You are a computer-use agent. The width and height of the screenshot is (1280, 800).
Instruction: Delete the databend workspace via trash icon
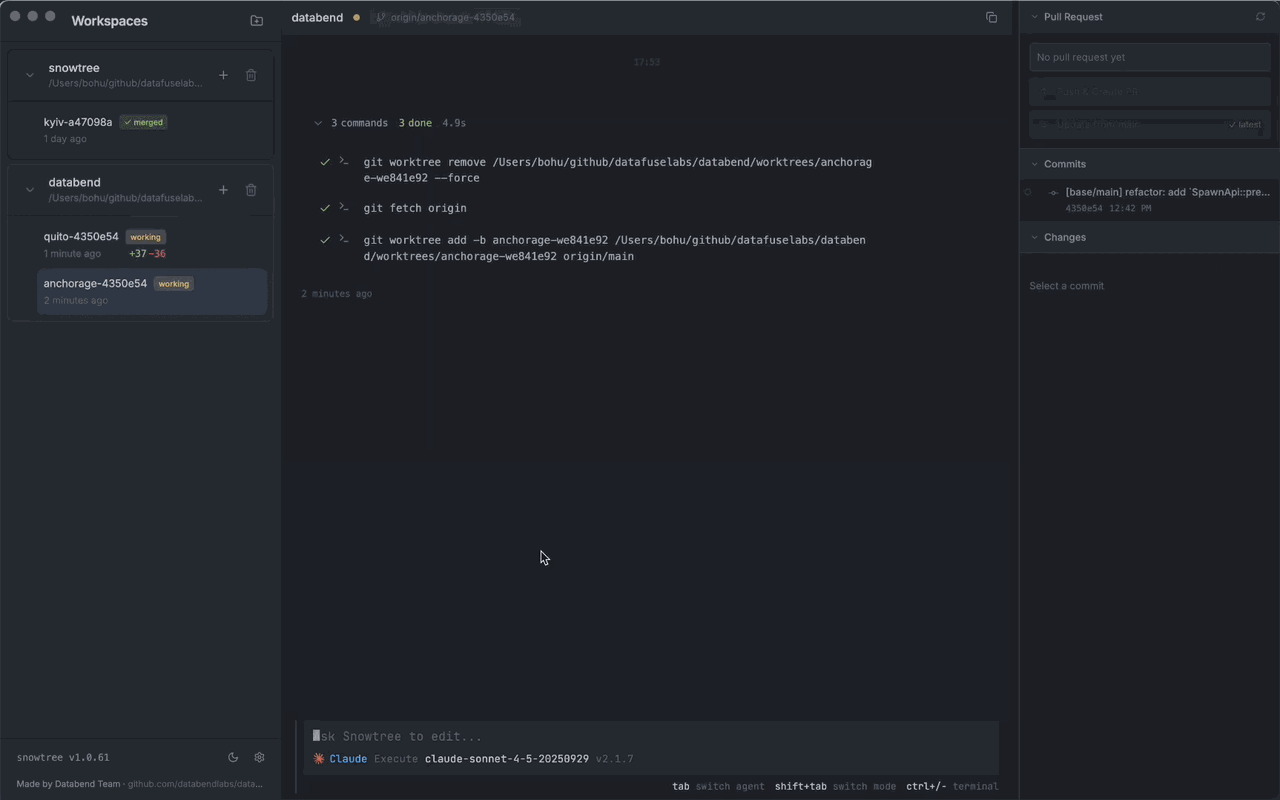point(251,189)
